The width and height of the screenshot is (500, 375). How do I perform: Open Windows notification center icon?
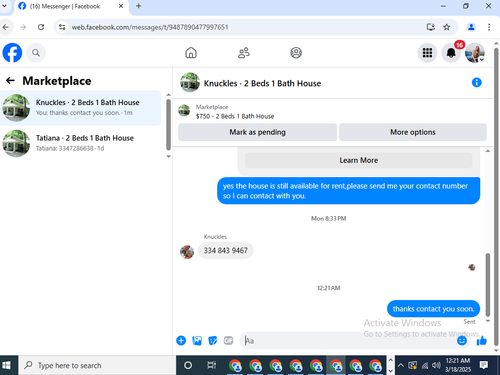[x=484, y=365]
